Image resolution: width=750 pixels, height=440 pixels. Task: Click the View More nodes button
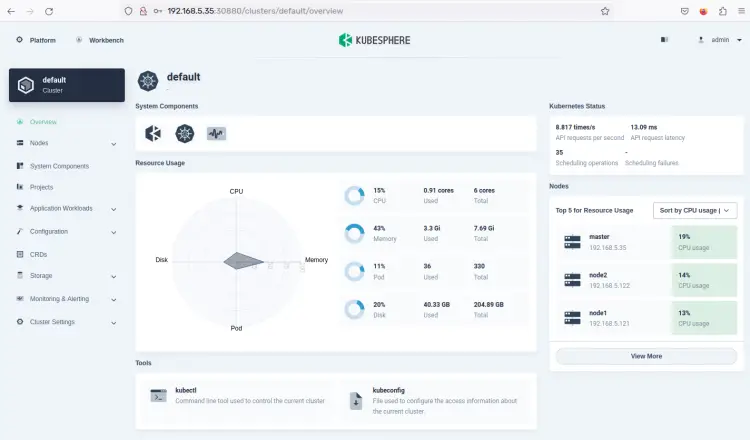[x=646, y=356]
